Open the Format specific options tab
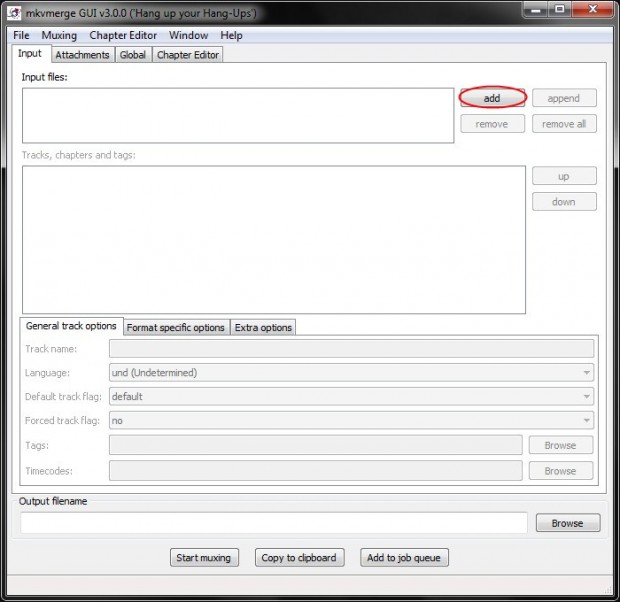 point(176,328)
